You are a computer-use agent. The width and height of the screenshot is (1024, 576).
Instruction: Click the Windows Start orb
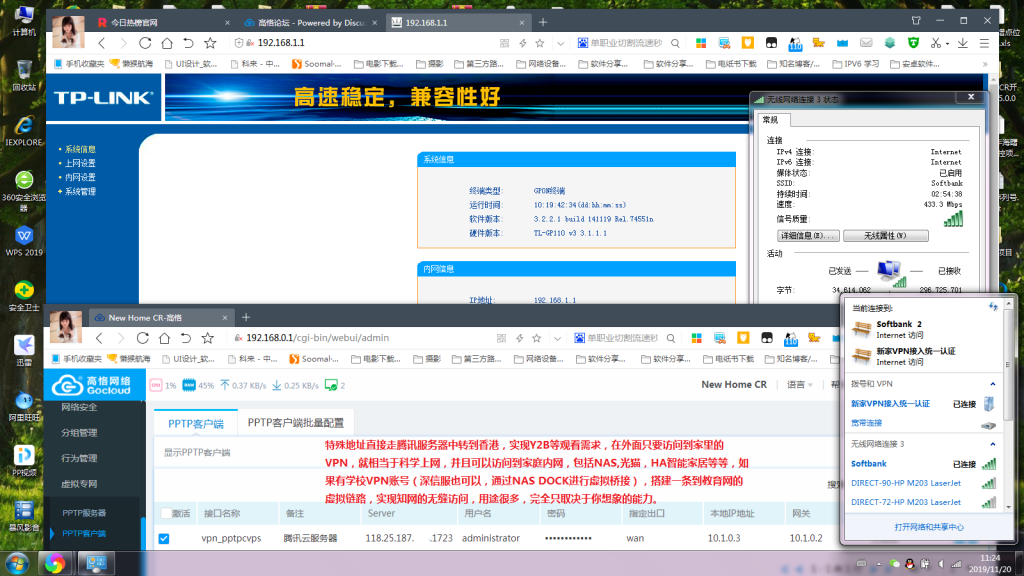[x=18, y=563]
